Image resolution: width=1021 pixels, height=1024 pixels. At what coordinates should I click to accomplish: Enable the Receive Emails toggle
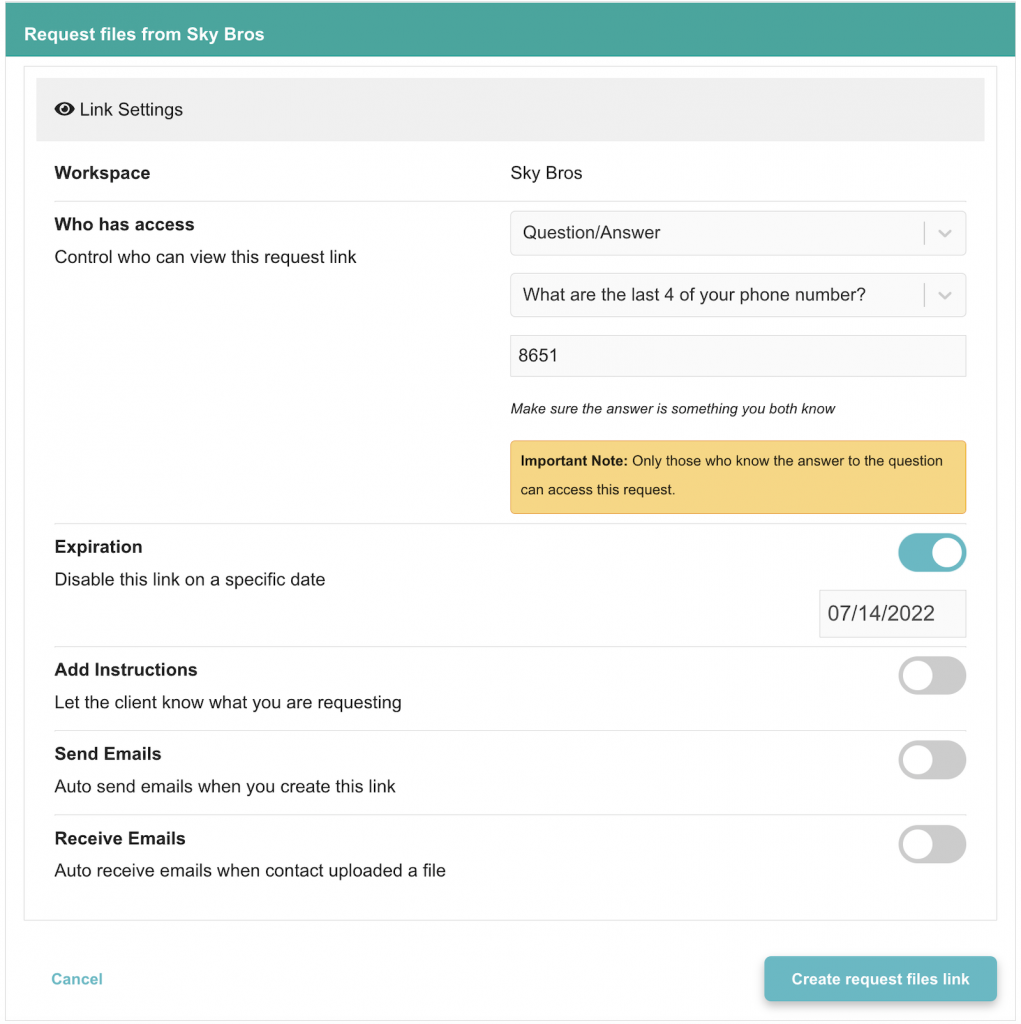tap(932, 844)
